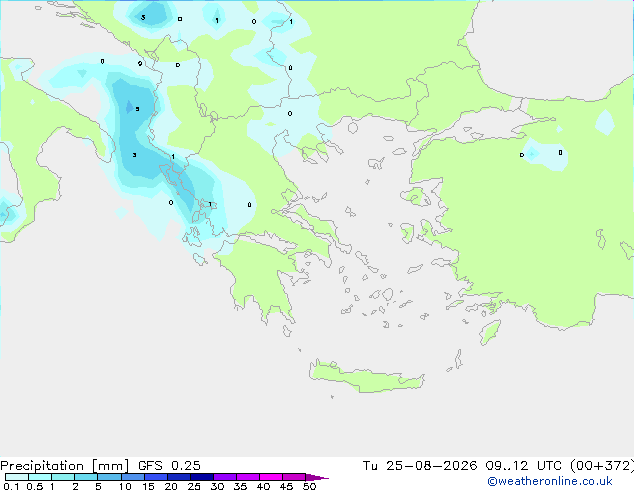
Task: Click the 25–30 mm legend swatch
Action: pyautogui.click(x=201, y=477)
